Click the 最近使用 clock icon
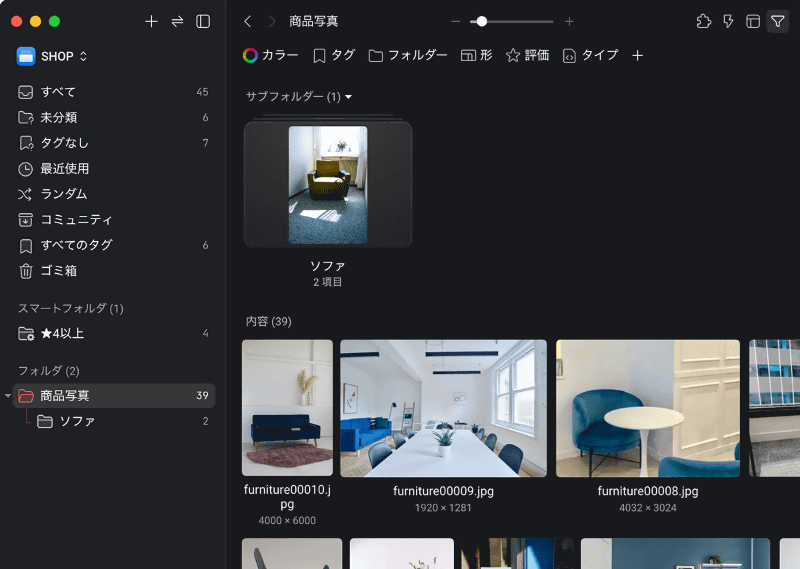Viewport: 800px width, 569px height. click(x=26, y=169)
